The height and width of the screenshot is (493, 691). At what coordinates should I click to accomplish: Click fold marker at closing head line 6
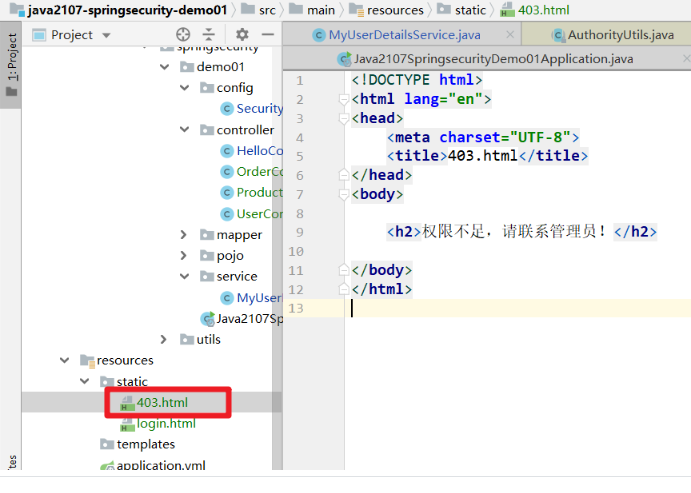[x=344, y=175]
